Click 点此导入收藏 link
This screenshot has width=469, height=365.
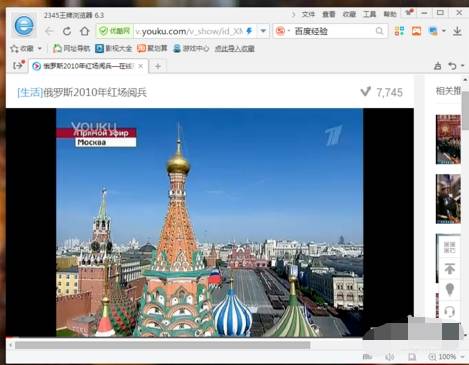coord(235,49)
